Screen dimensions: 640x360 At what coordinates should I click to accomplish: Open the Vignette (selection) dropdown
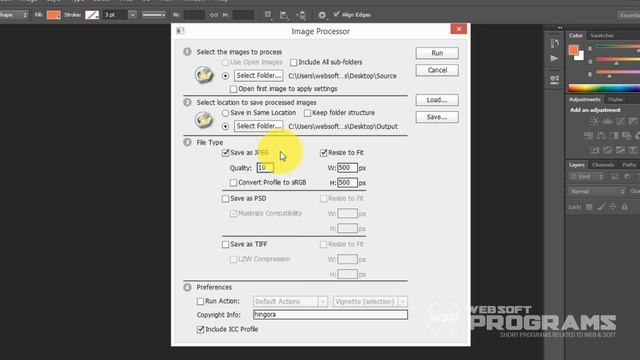370,302
